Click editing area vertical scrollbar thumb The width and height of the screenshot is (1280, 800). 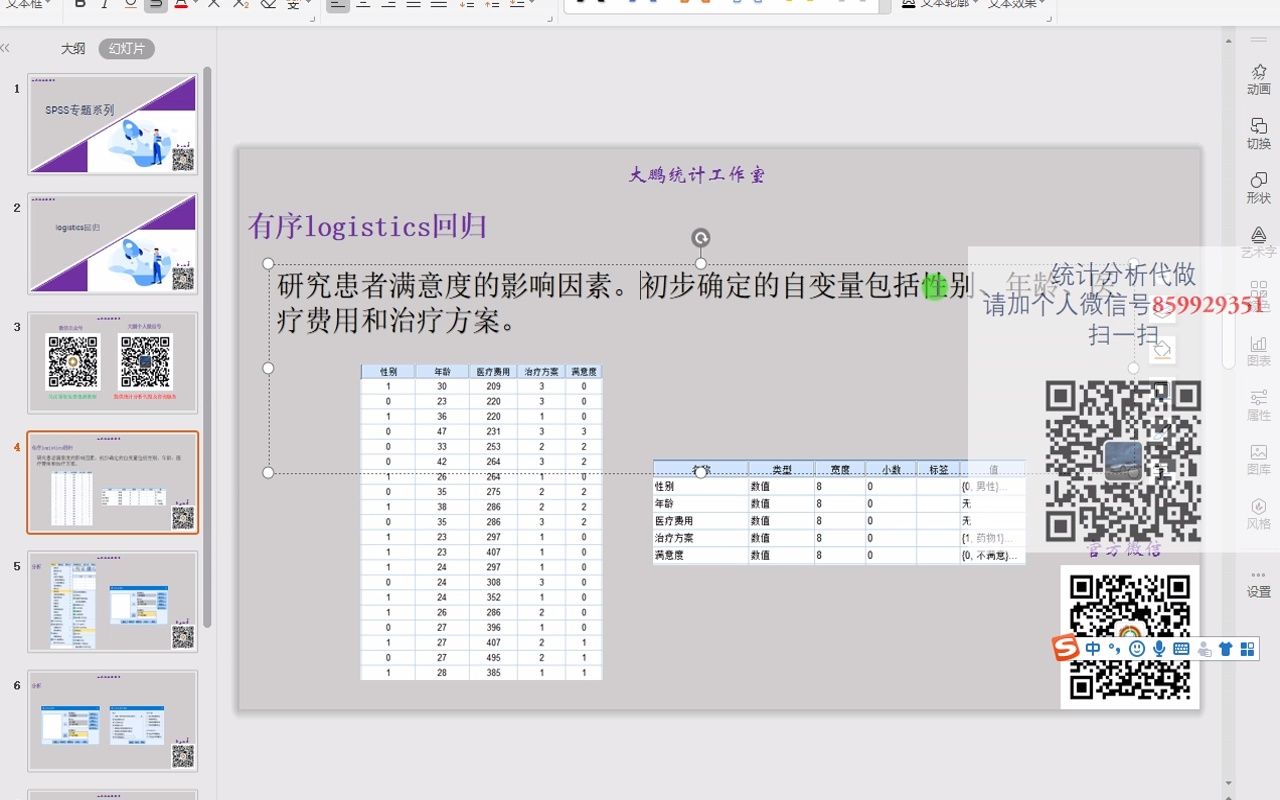click(1229, 330)
